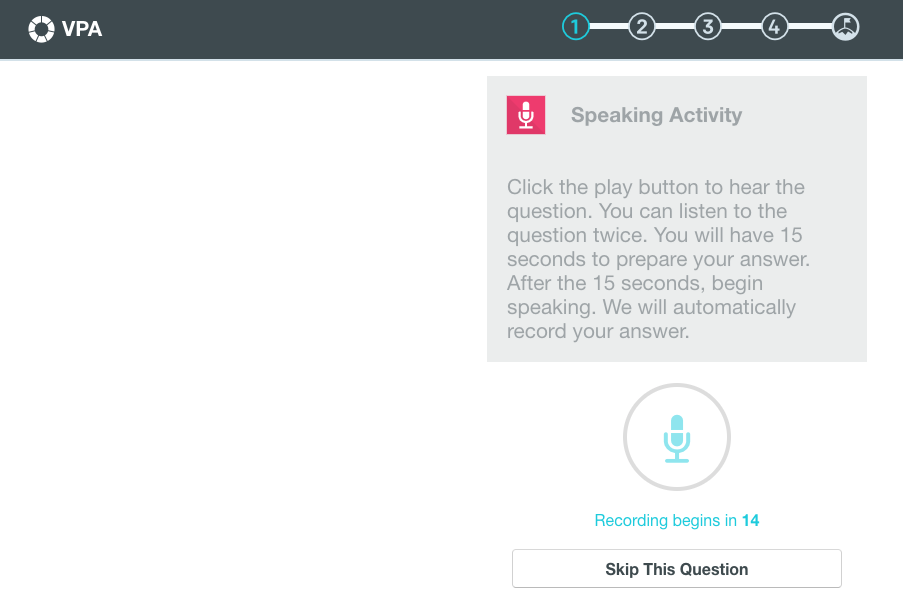Click the Speaking Activity title text
This screenshot has width=903, height=616.
657,115
